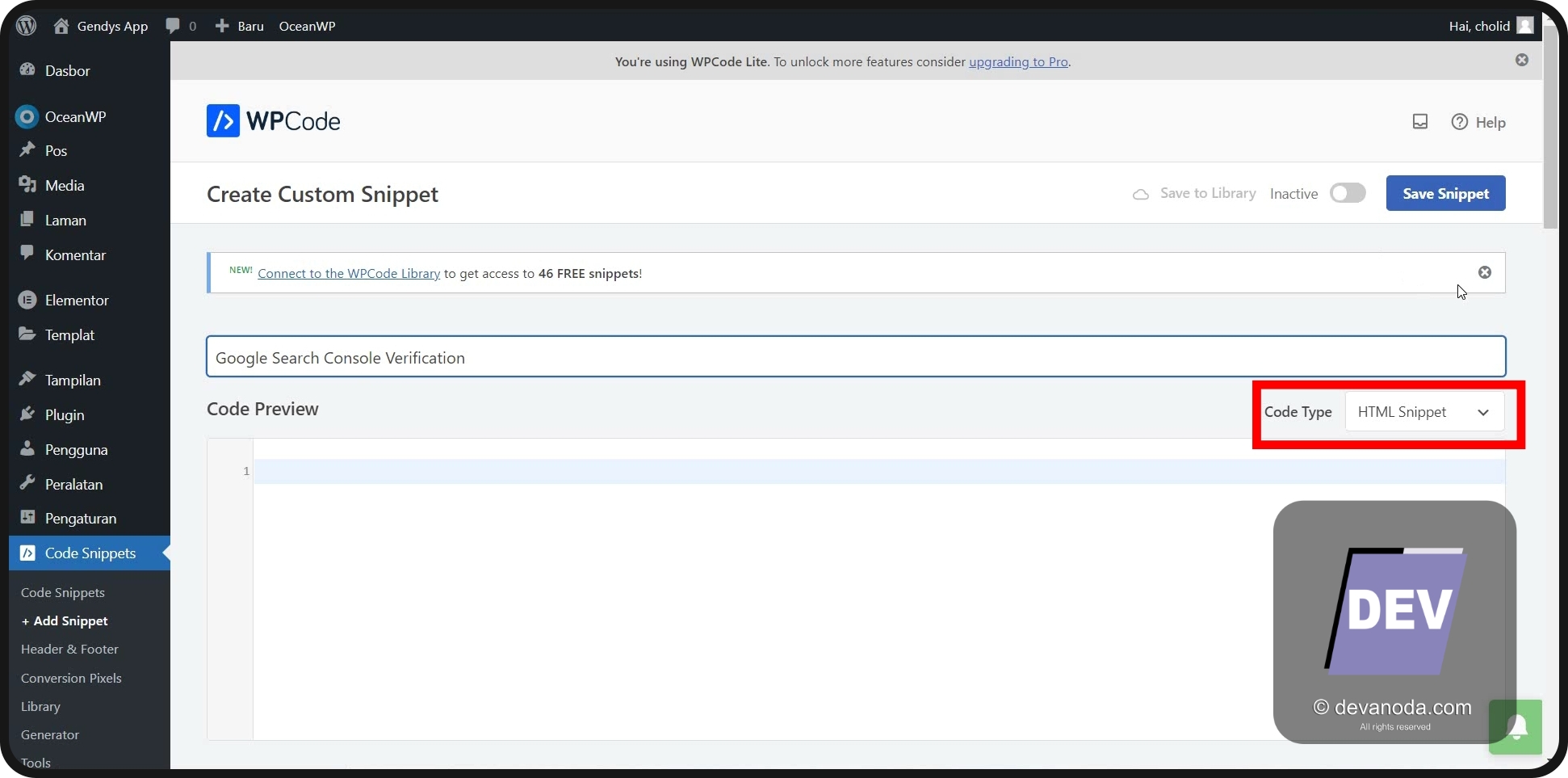Image resolution: width=1568 pixels, height=778 pixels.
Task: Click the Elementor icon in sidebar
Action: [x=27, y=300]
